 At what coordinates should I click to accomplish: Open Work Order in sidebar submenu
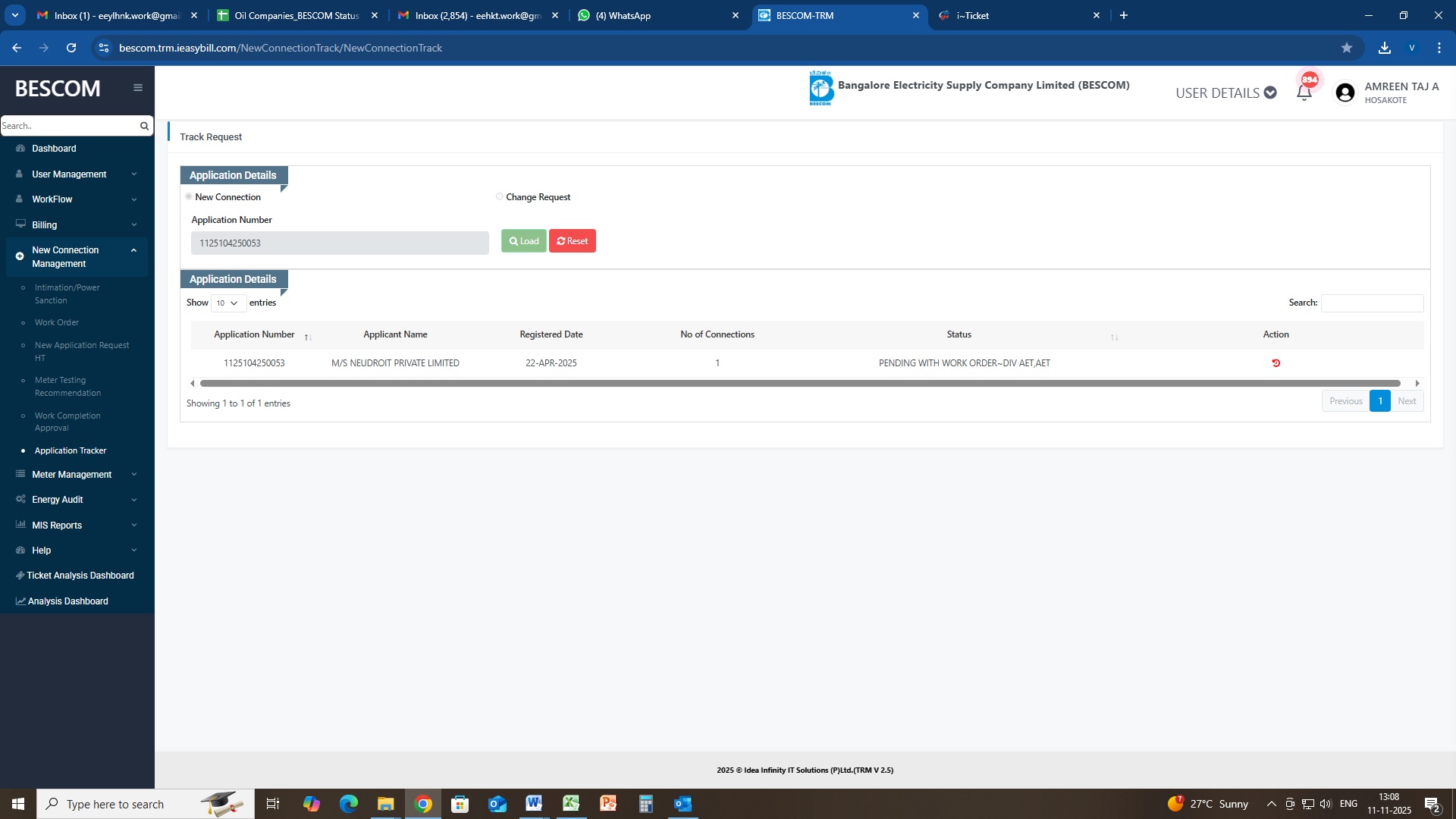(57, 323)
